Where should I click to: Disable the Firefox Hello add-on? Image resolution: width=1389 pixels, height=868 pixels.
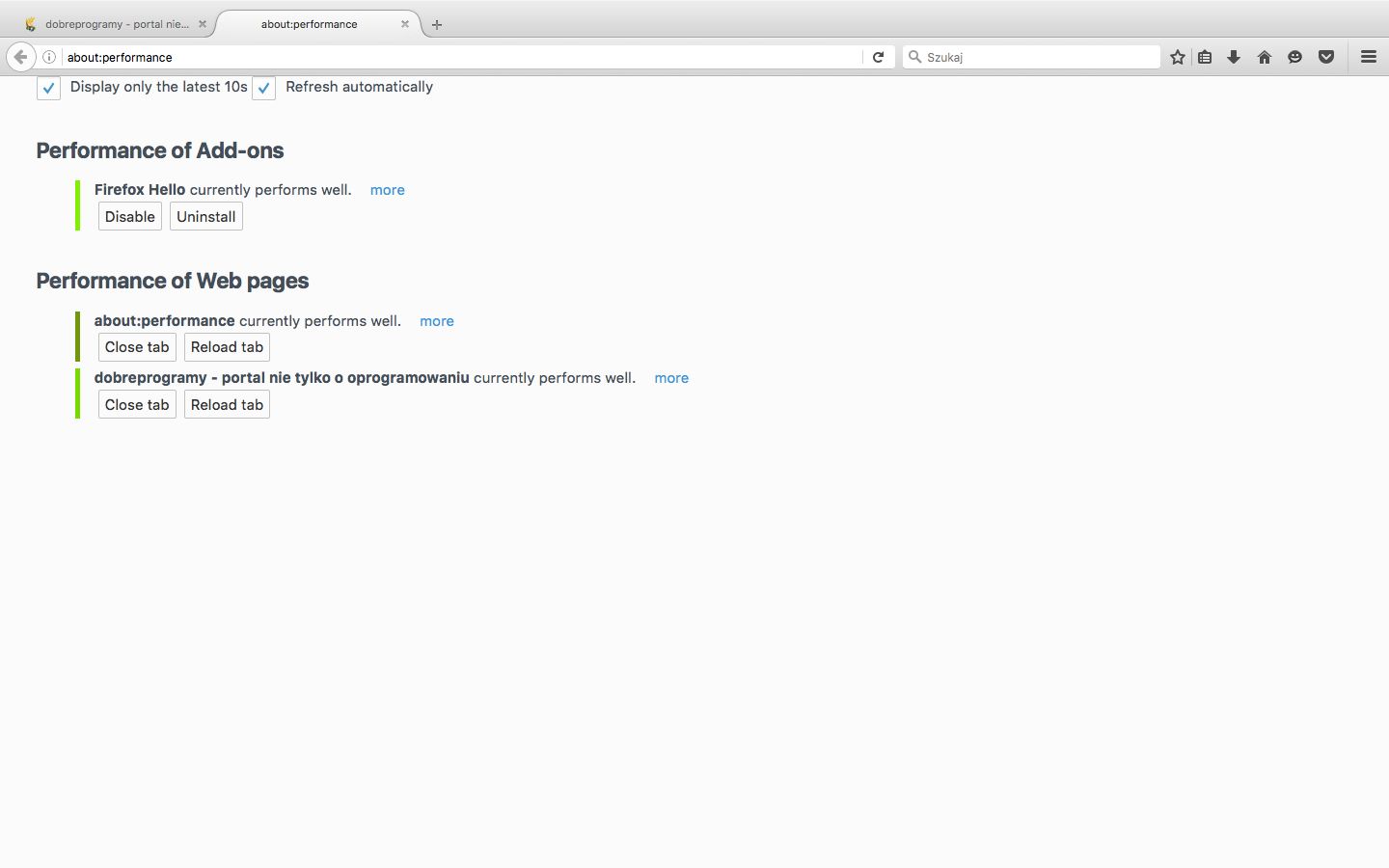coord(130,216)
